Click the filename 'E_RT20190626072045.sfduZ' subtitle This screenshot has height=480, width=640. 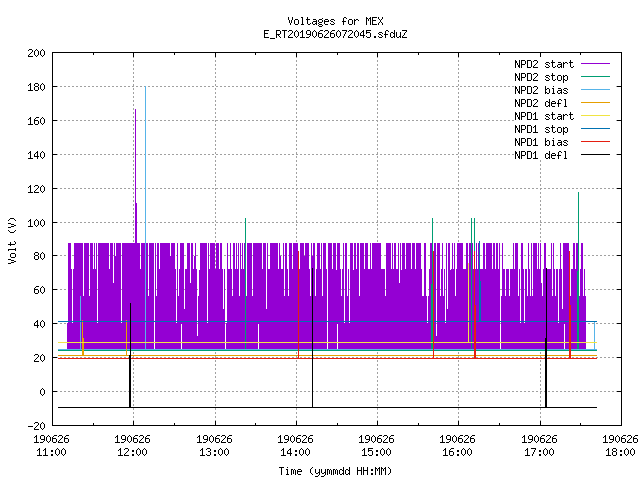[x=335, y=34]
